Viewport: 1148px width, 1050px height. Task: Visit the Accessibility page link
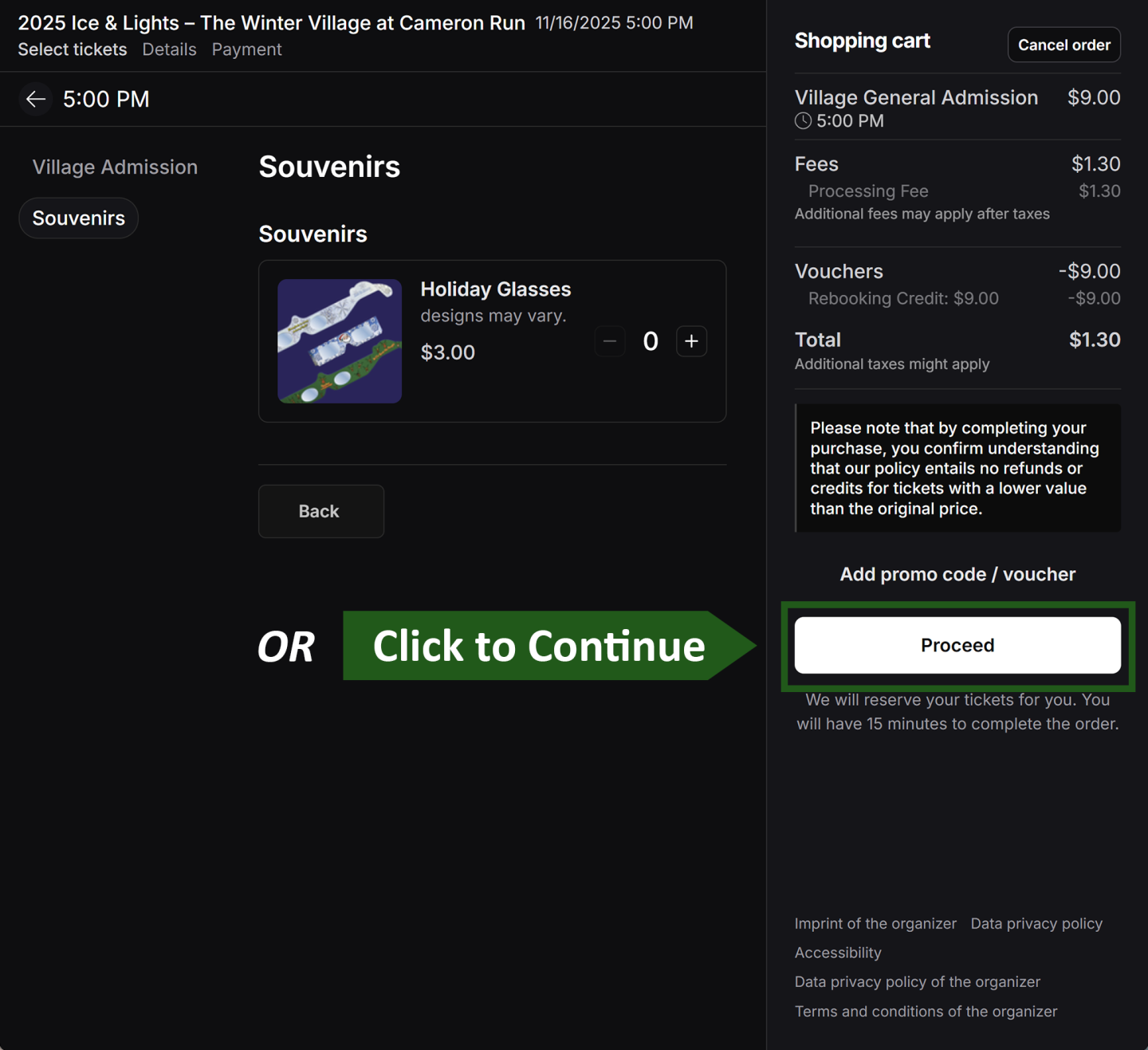pyautogui.click(x=838, y=953)
